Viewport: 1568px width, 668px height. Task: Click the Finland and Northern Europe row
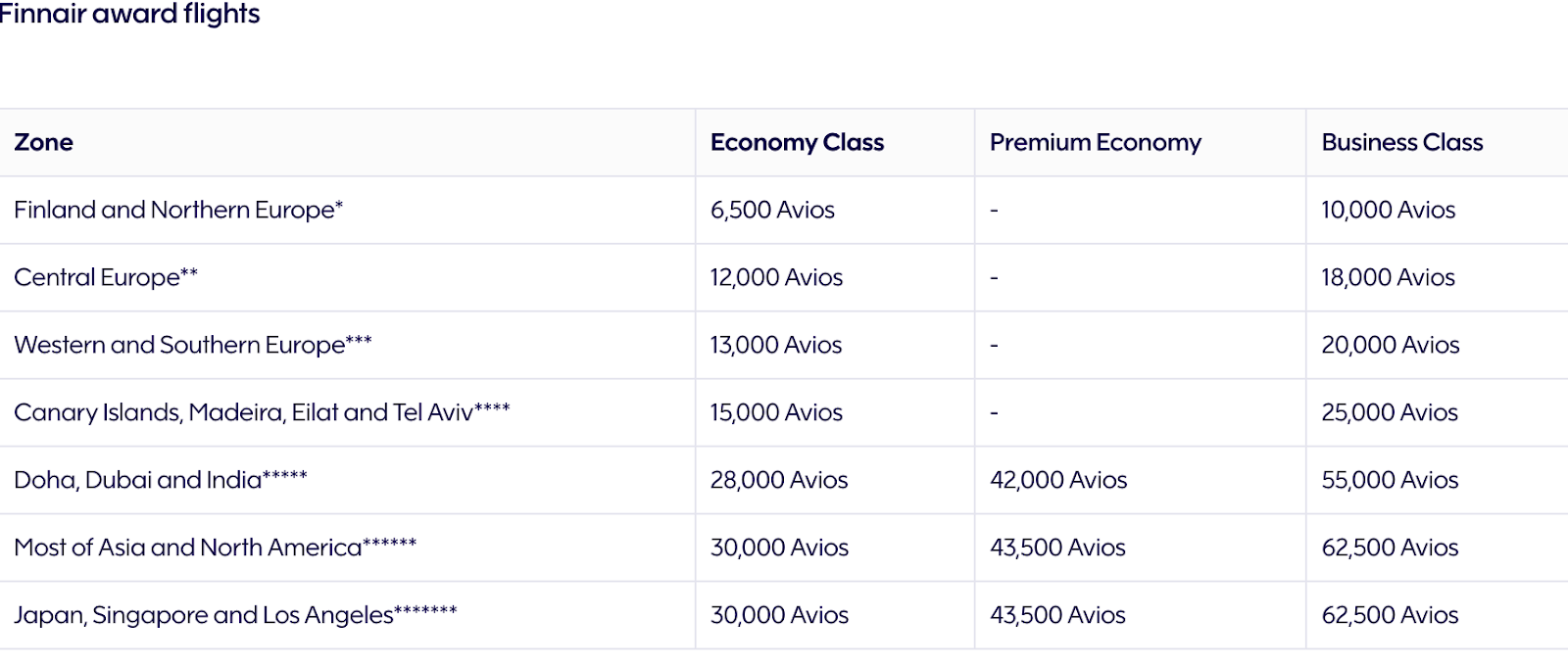(178, 211)
